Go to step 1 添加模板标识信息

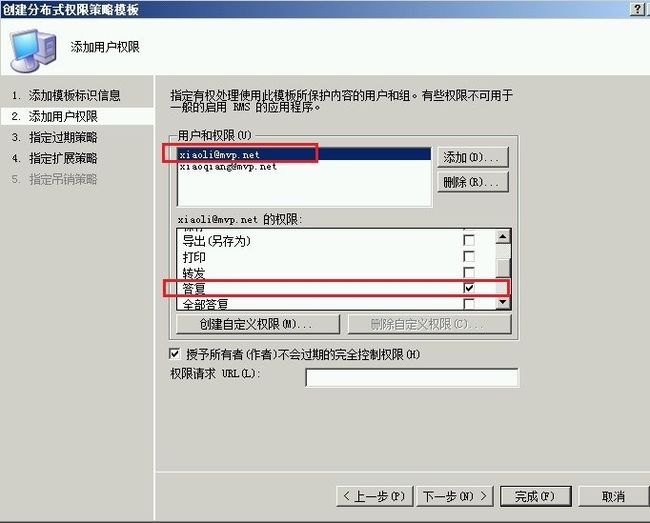pyautogui.click(x=66, y=95)
